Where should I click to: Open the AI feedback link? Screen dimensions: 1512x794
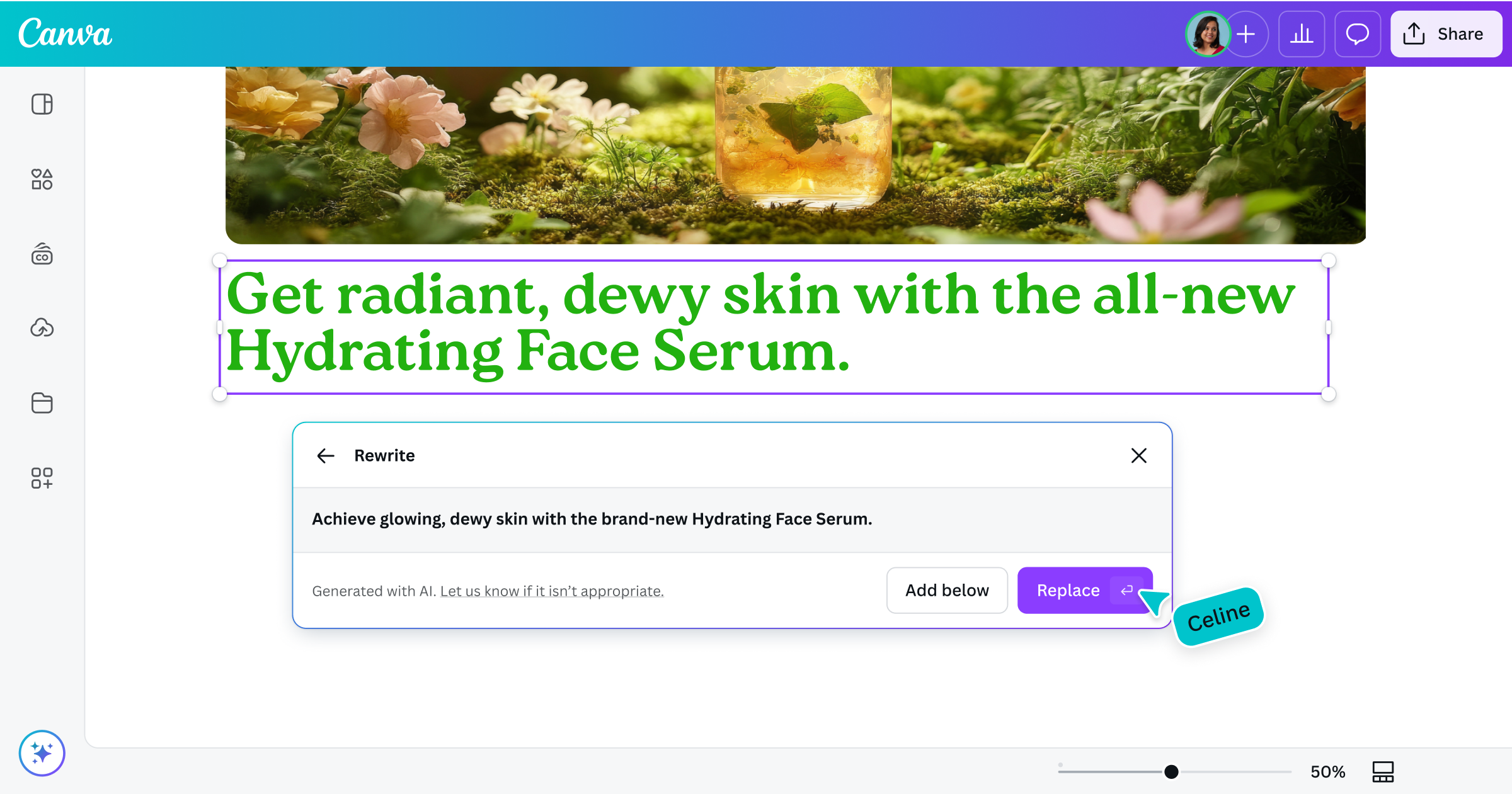pyautogui.click(x=551, y=591)
